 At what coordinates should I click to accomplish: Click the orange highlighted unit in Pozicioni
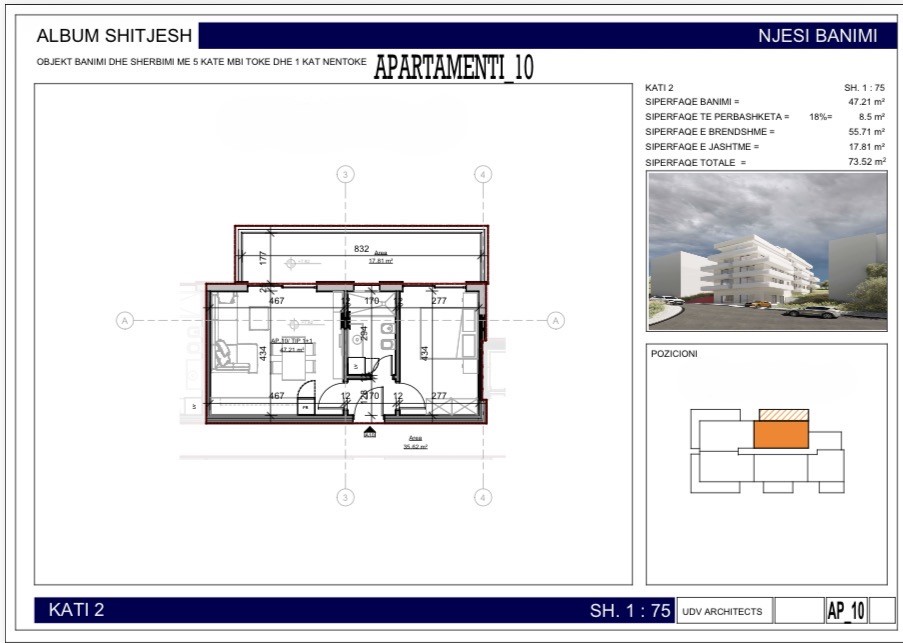[779, 434]
